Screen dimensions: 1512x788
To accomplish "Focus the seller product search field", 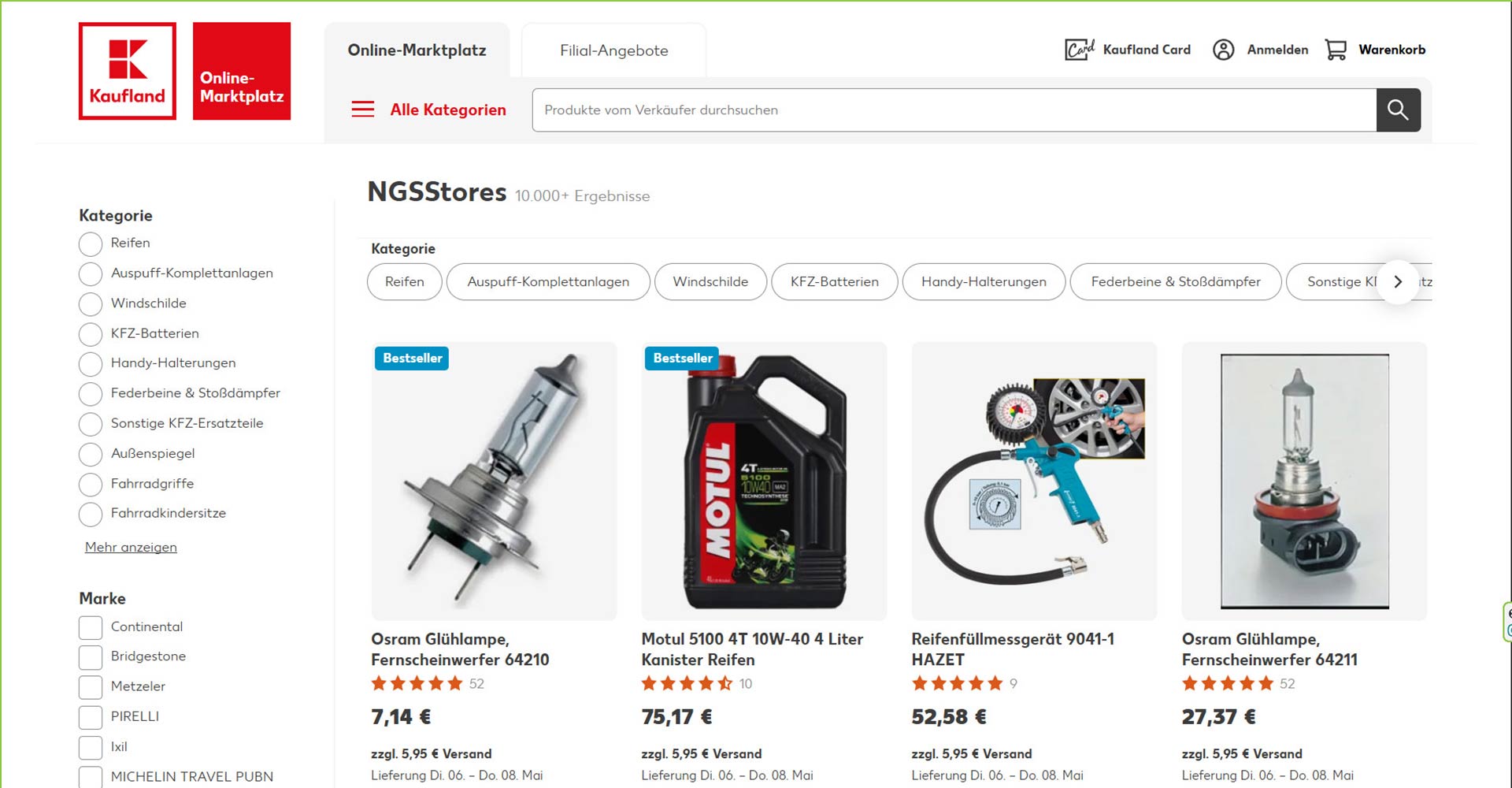I will pos(954,110).
